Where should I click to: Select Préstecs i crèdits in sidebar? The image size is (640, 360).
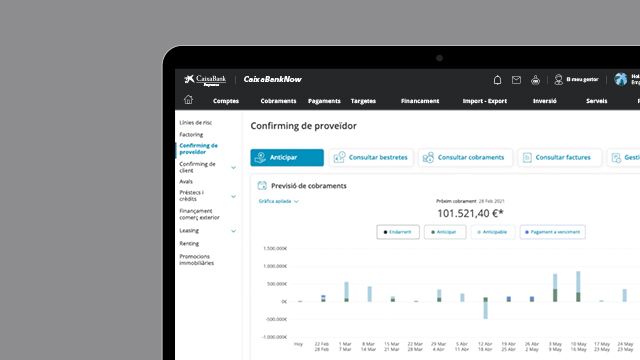(x=191, y=196)
